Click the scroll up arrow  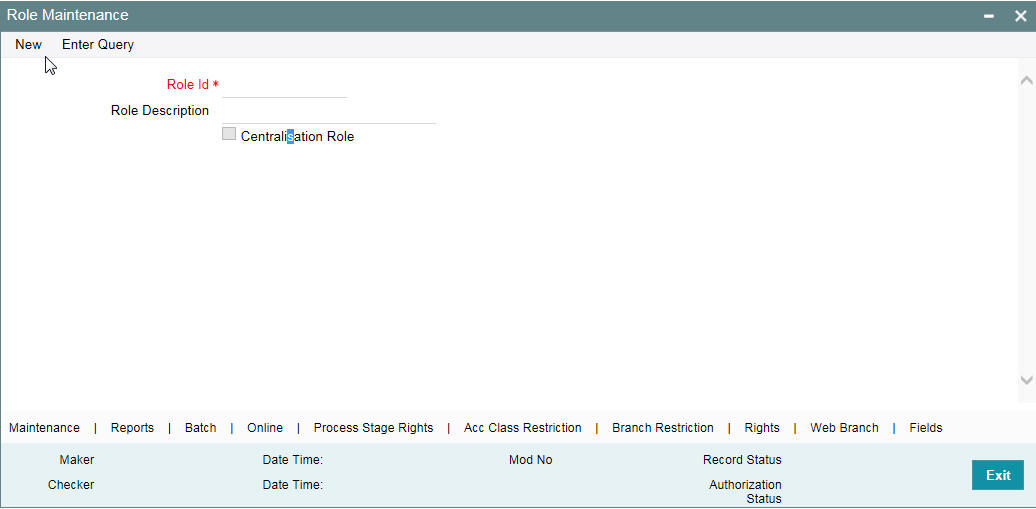(1026, 81)
